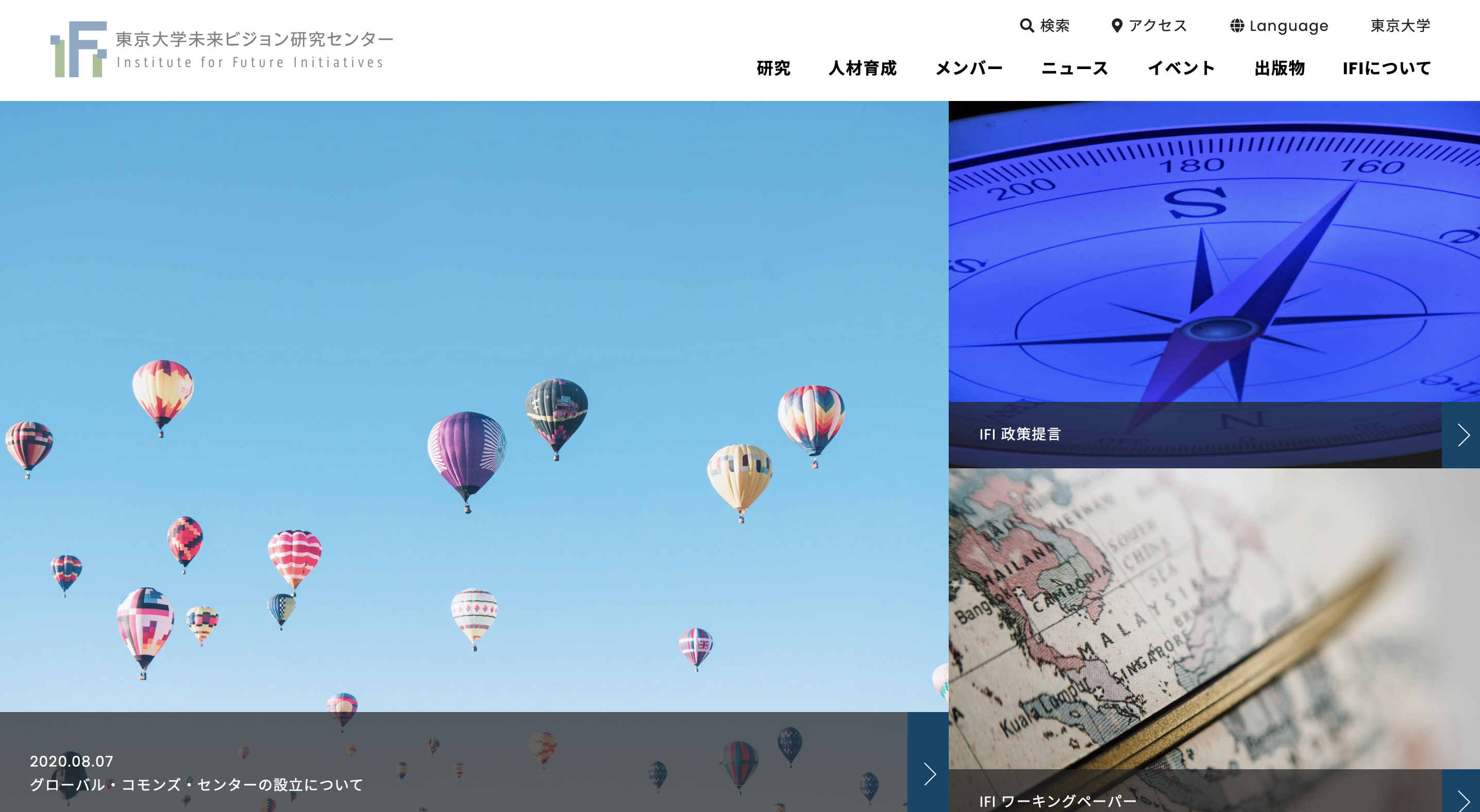The width and height of the screenshot is (1480, 812).
Task: Open the ニュース section
Action: point(1075,69)
